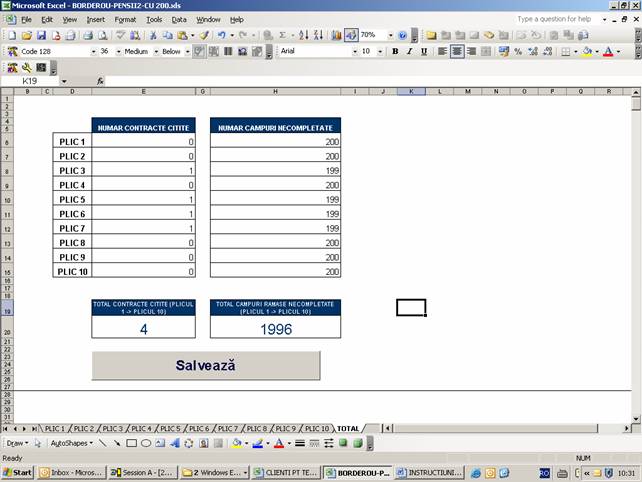The width and height of the screenshot is (642, 482).
Task: Toggle Italic formatting
Action: [x=409, y=51]
